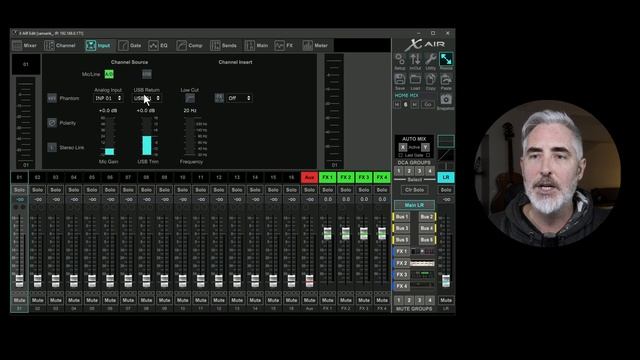The height and width of the screenshot is (360, 640).
Task: Select the green FX 1 channel label
Action: coord(327,177)
